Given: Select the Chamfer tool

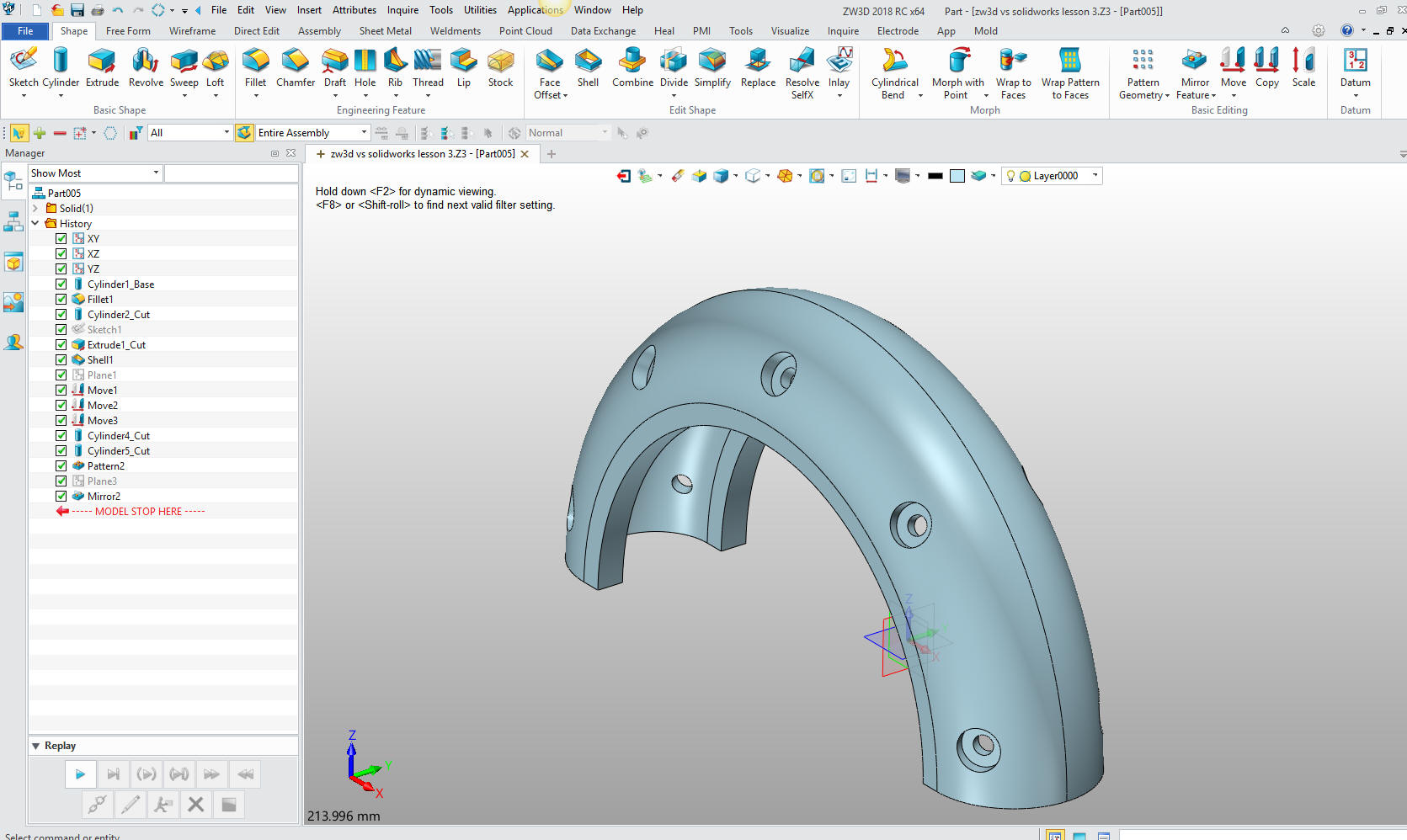Looking at the screenshot, I should pos(296,67).
